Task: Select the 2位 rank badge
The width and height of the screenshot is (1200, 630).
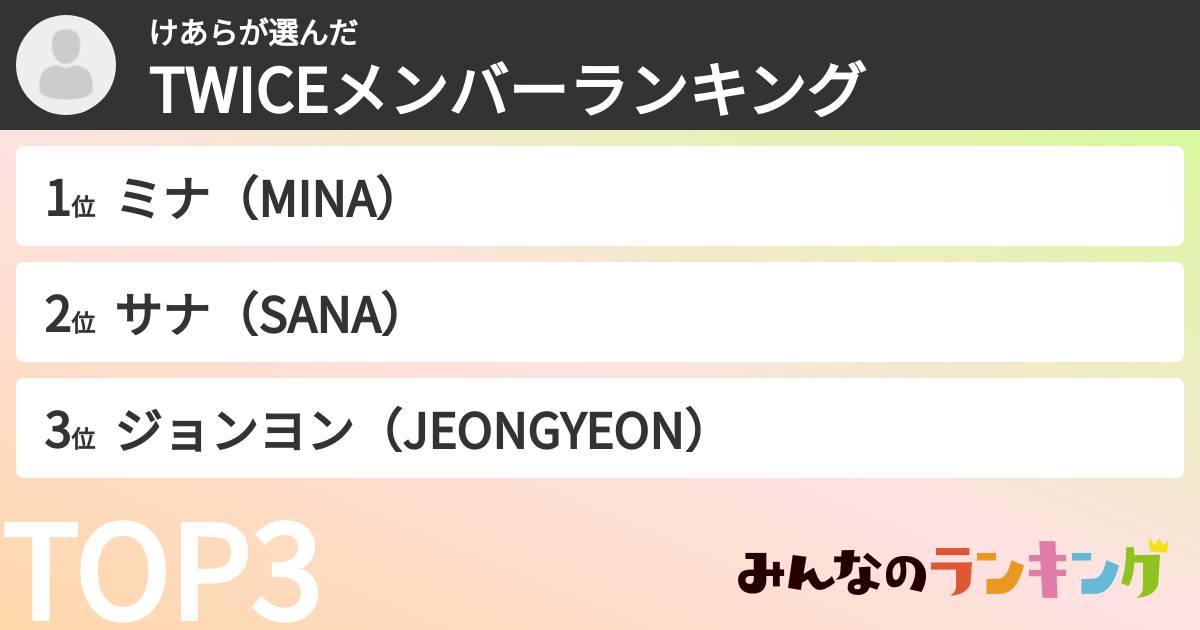Action: 69,318
